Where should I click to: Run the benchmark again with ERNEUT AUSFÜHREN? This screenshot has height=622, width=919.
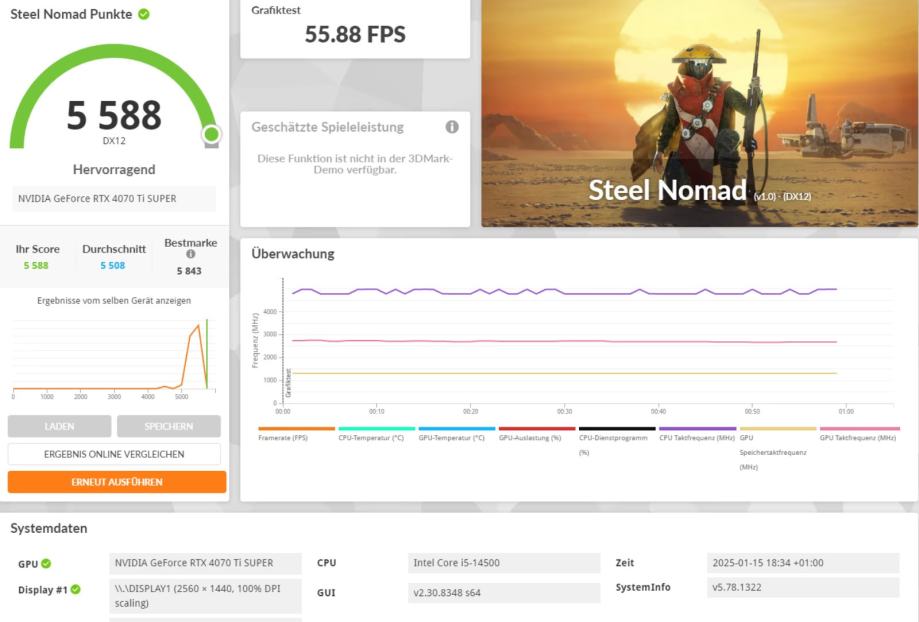(117, 482)
